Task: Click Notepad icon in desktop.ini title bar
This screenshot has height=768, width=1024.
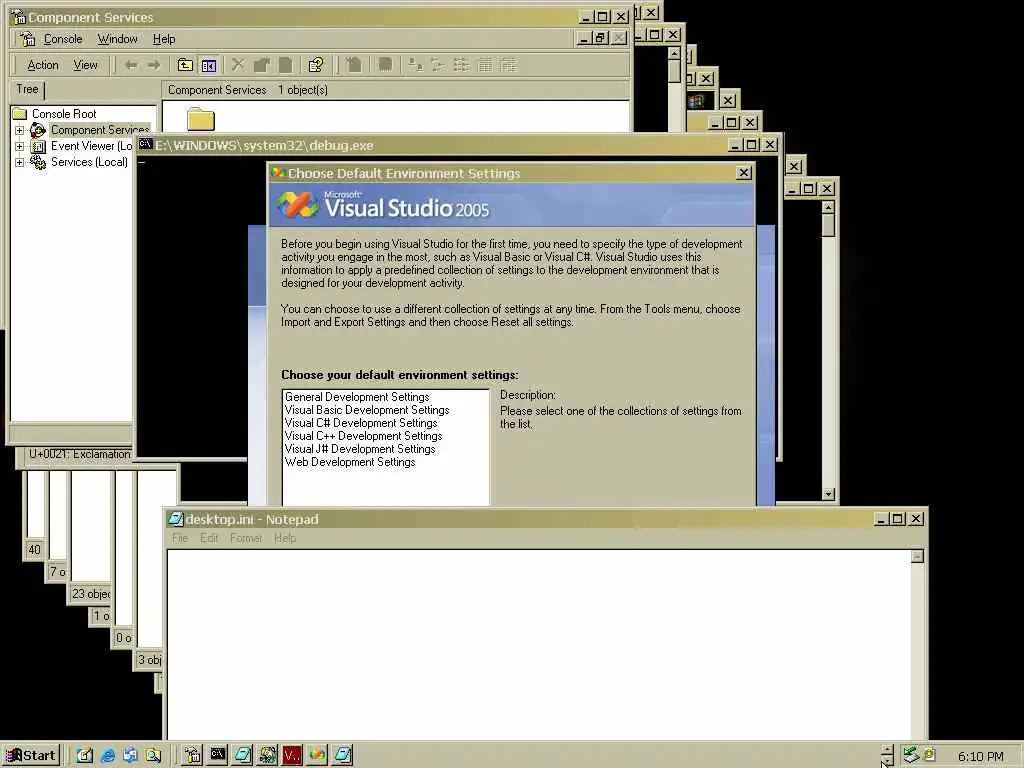Action: click(175, 519)
